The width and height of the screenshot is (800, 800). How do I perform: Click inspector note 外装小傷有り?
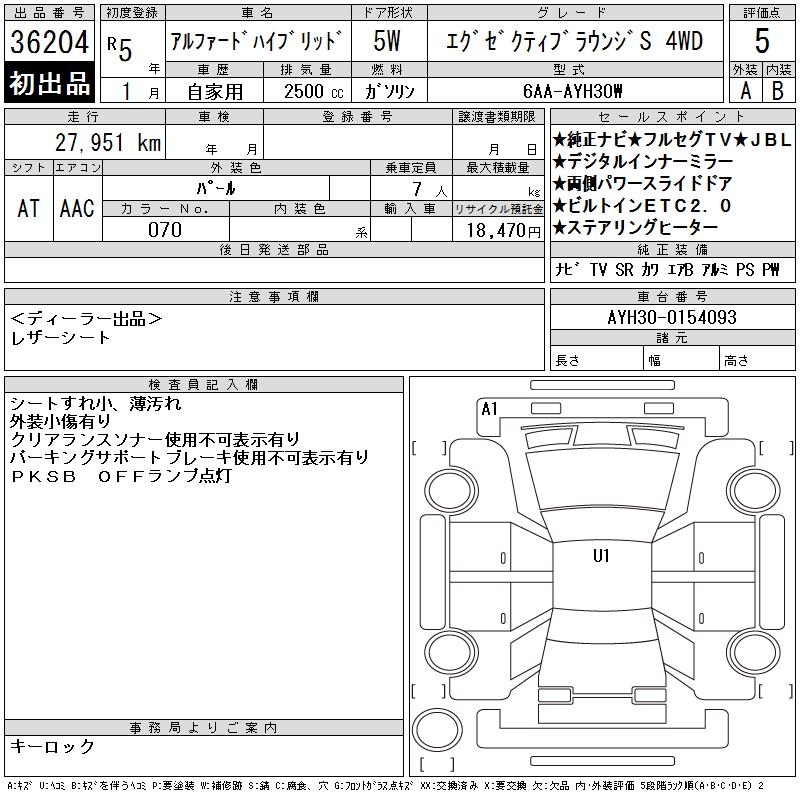point(61,421)
